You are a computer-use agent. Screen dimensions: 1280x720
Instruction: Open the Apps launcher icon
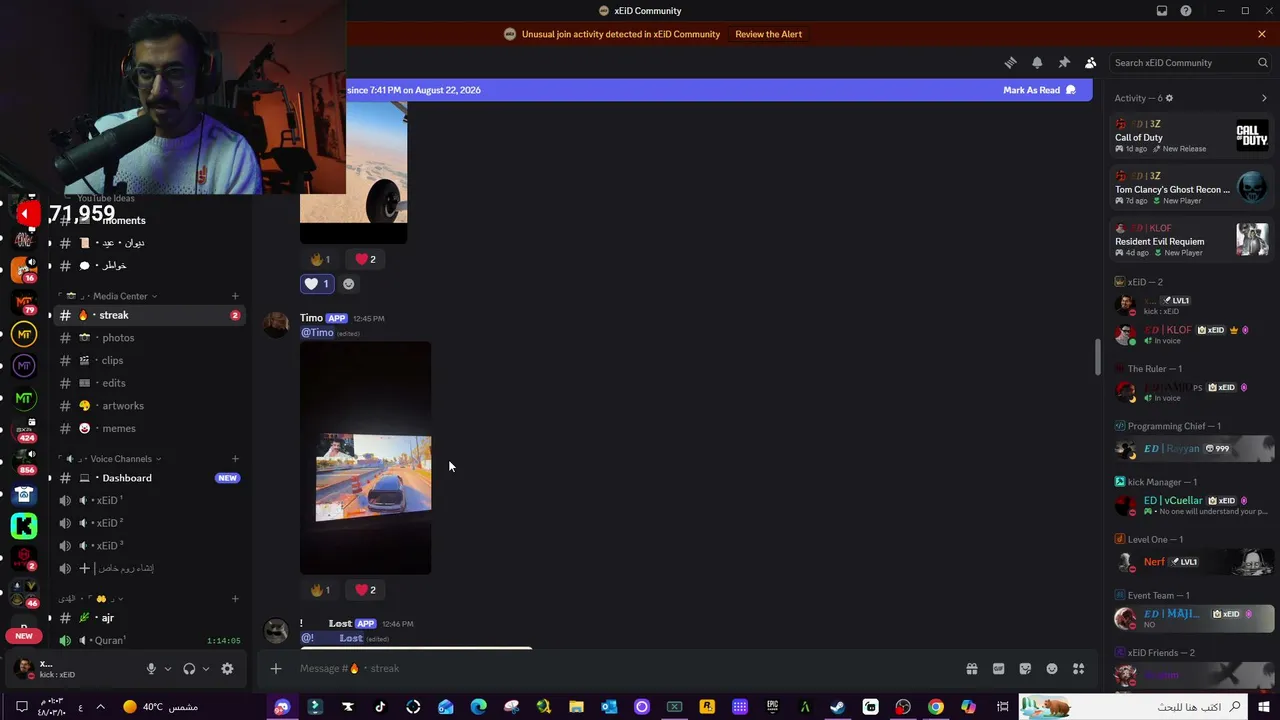coord(1078,669)
